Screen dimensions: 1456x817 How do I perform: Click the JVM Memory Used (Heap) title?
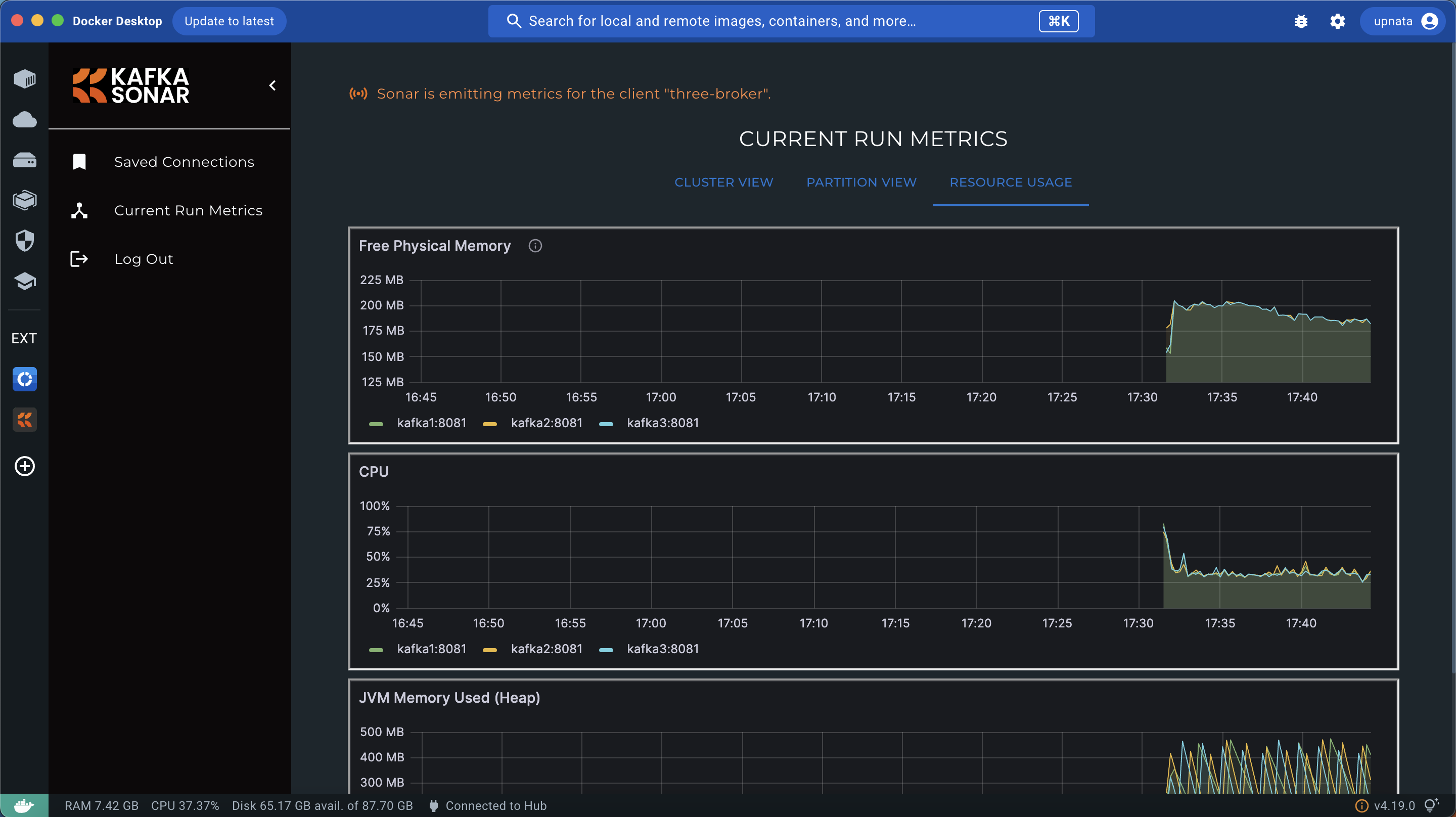click(449, 698)
